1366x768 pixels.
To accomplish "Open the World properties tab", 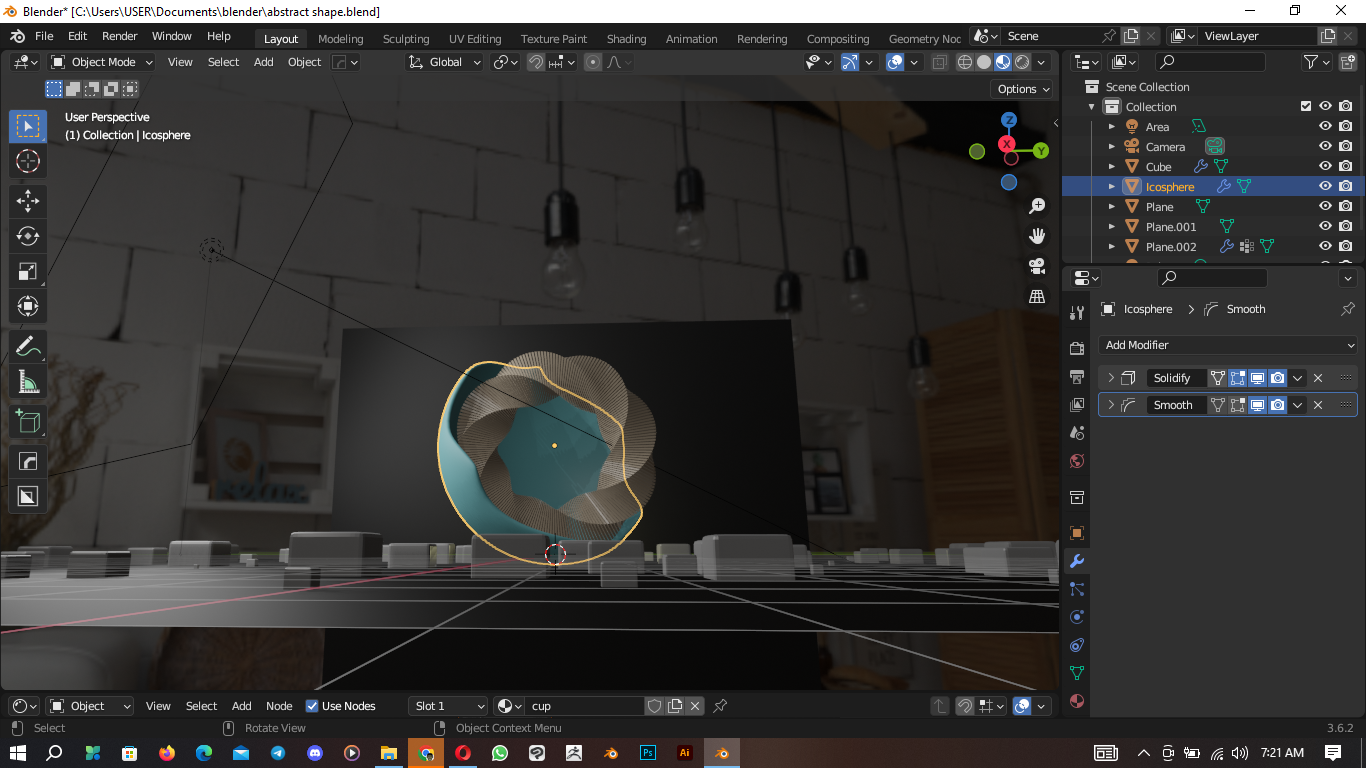I will [1077, 461].
